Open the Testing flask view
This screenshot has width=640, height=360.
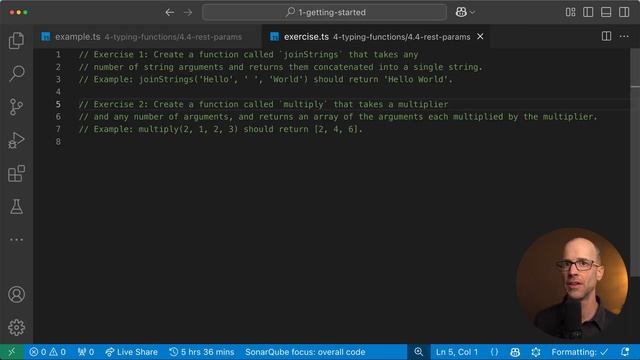click(16, 207)
